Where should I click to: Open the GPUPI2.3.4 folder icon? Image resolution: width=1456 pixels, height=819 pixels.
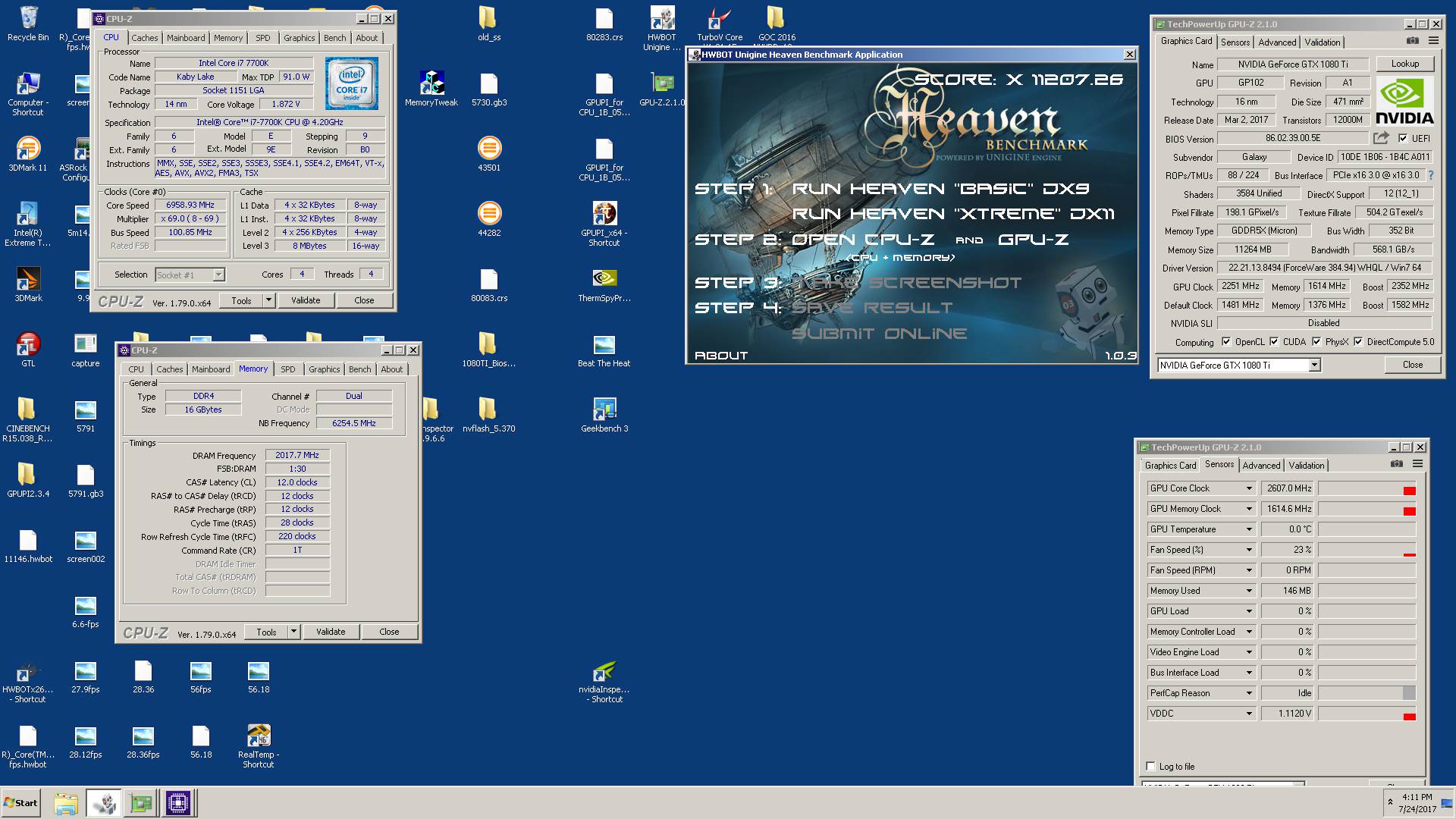[28, 480]
